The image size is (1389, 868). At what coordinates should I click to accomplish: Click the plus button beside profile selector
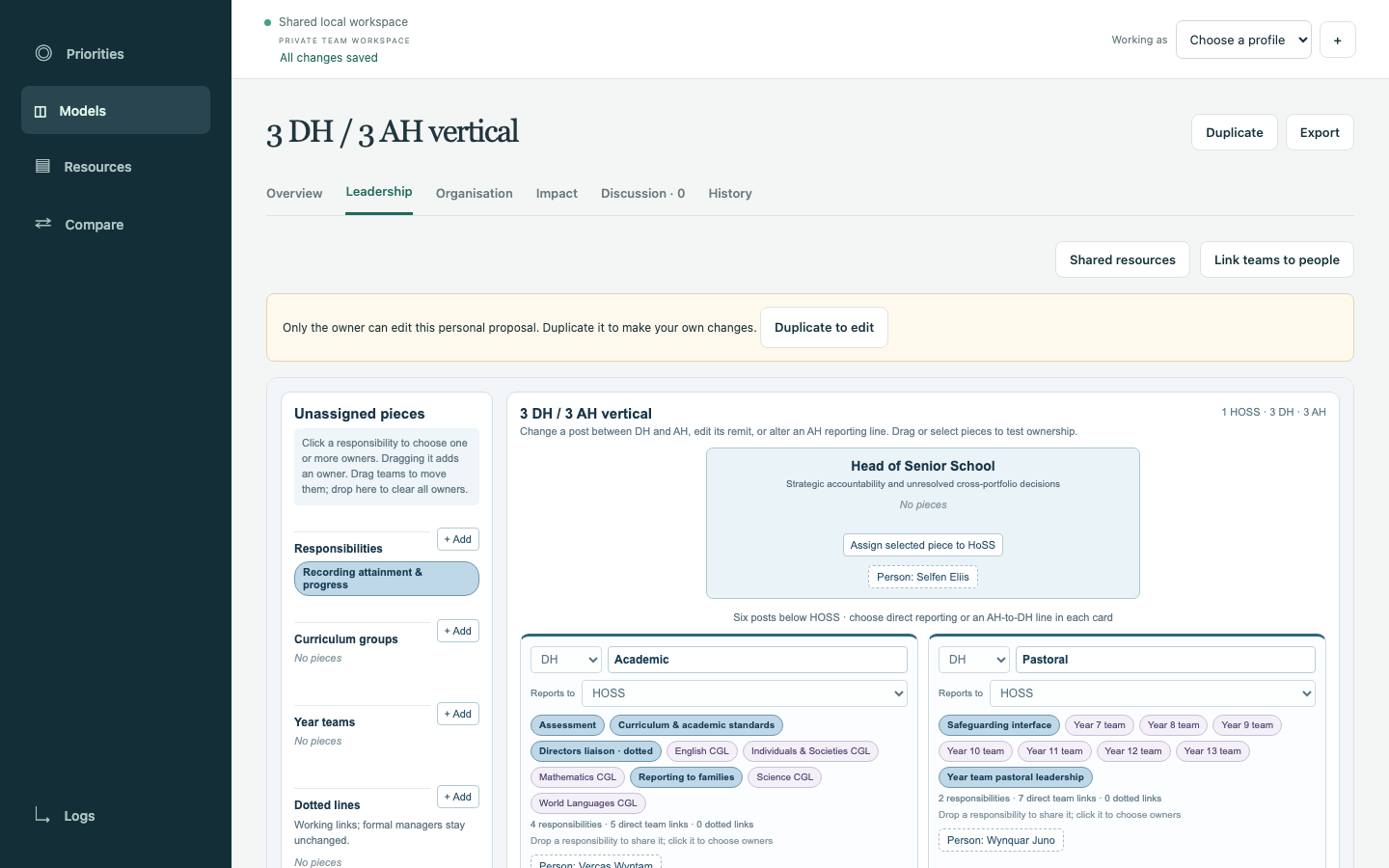pyautogui.click(x=1337, y=40)
